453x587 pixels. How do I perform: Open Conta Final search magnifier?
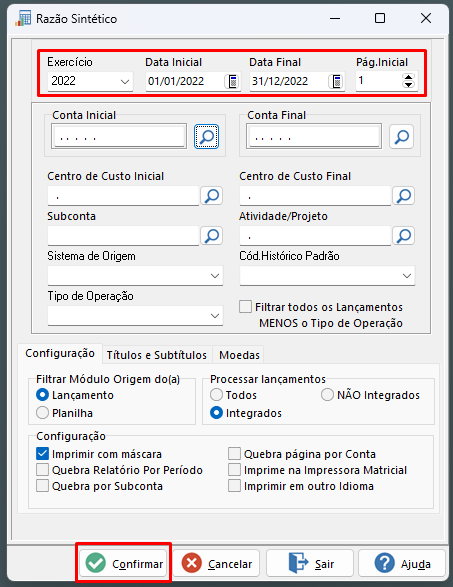tap(401, 137)
